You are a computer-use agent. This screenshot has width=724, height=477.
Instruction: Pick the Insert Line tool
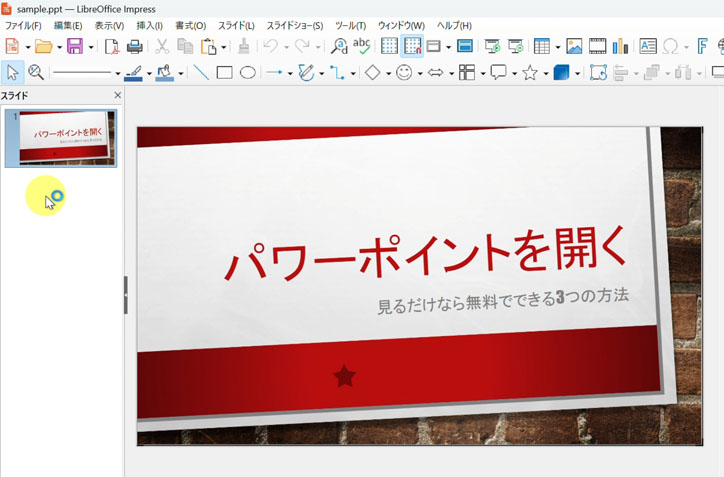[x=201, y=72]
